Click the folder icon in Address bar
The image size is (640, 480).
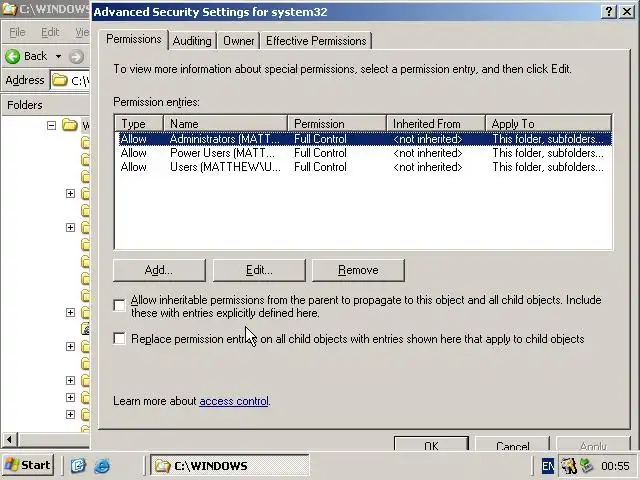click(60, 80)
